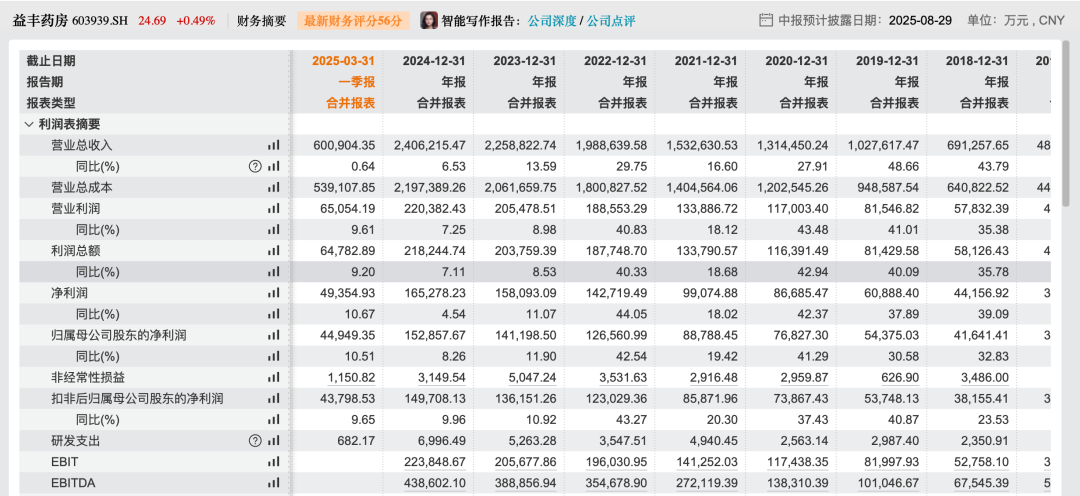1080x496 pixels.
Task: Open chart icon for 同比 under 利润总额
Action: (x=273, y=272)
